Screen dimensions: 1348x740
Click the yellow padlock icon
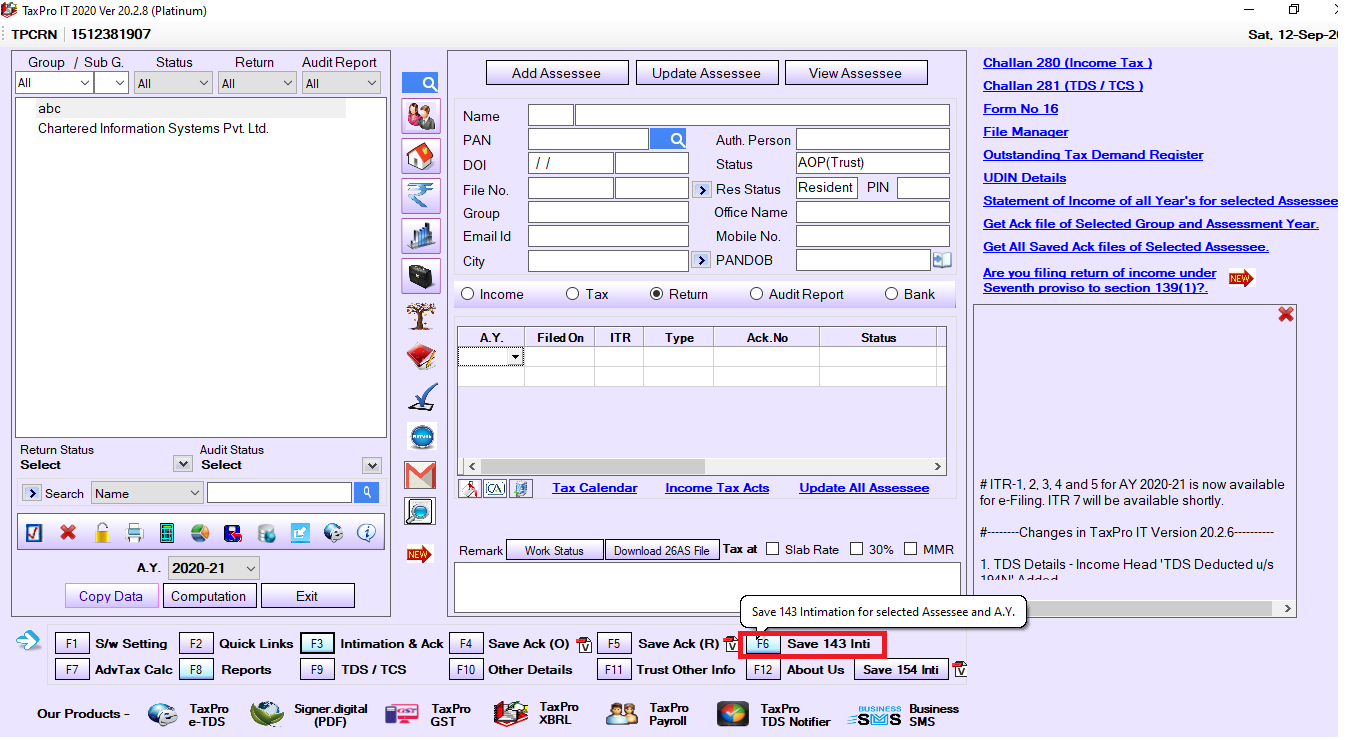(x=101, y=533)
